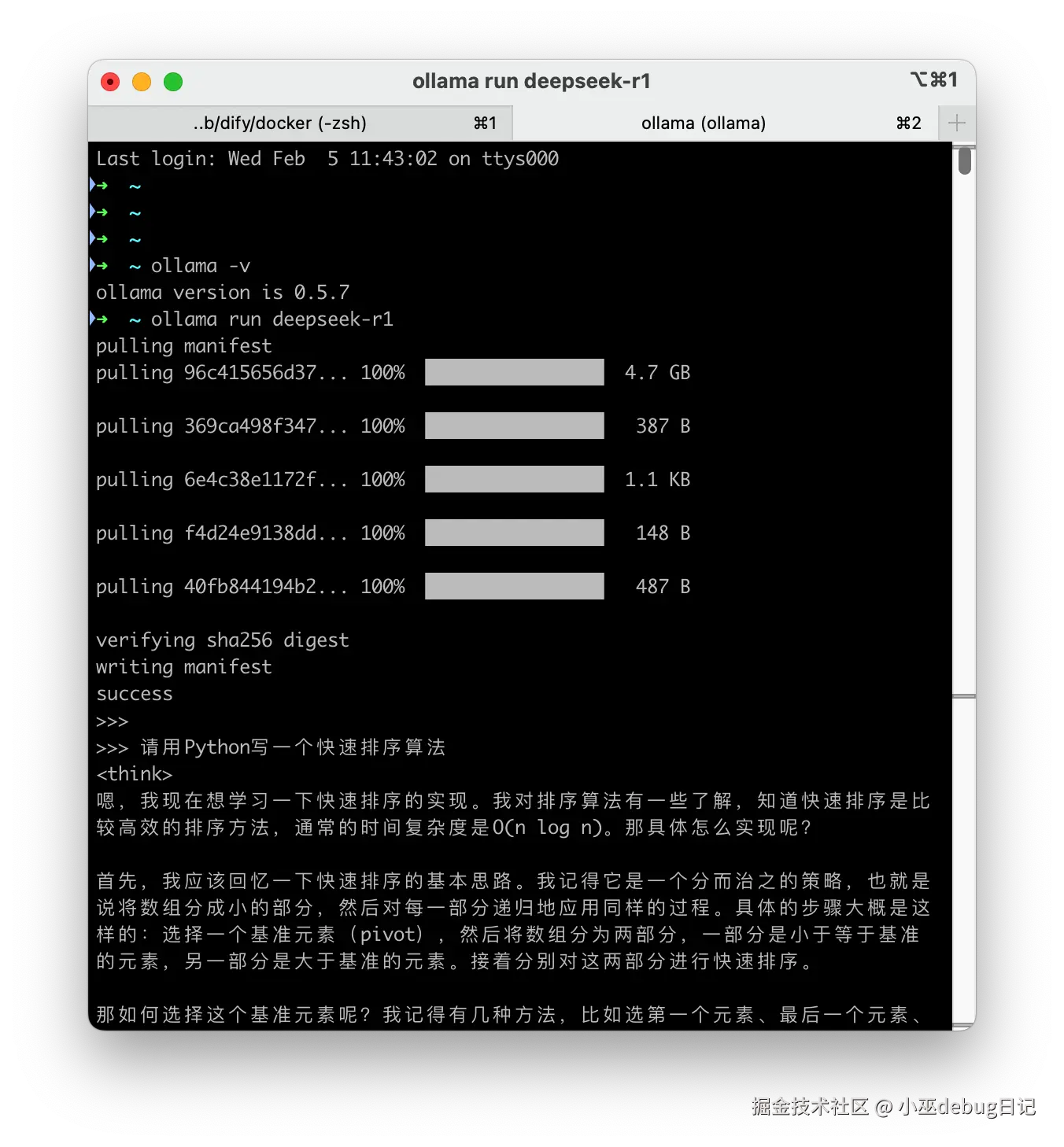
Task: Click the ⌥⌘1 shortcut indicator in title bar
Action: click(934, 79)
